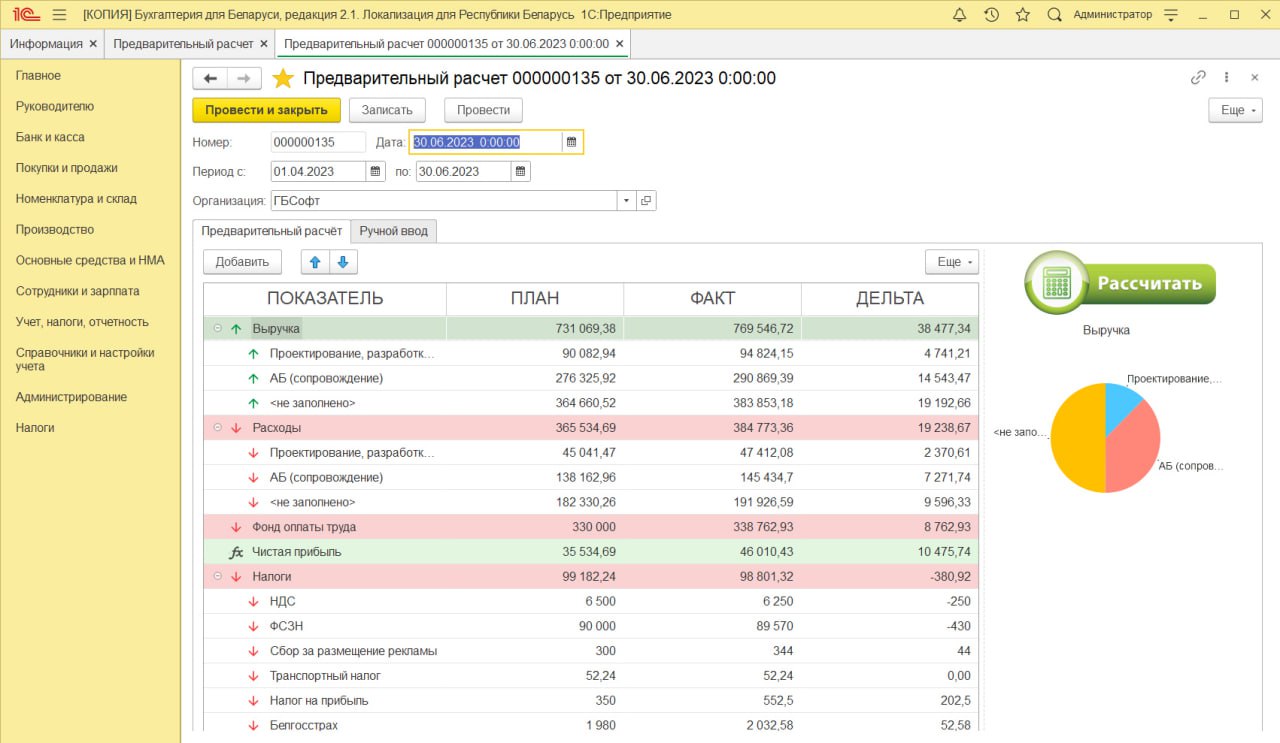1280x743 pixels.
Task: Open the Покупки и продажи section
Action: 66,168
